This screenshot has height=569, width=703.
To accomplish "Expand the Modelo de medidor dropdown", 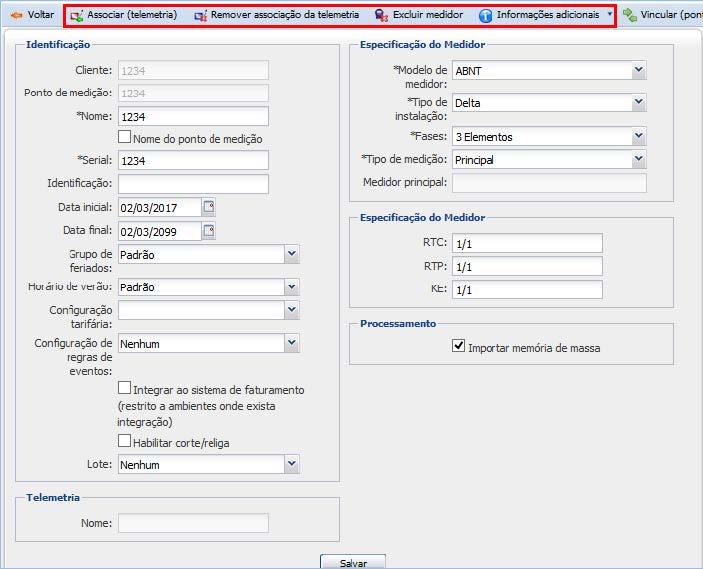I will (638, 71).
